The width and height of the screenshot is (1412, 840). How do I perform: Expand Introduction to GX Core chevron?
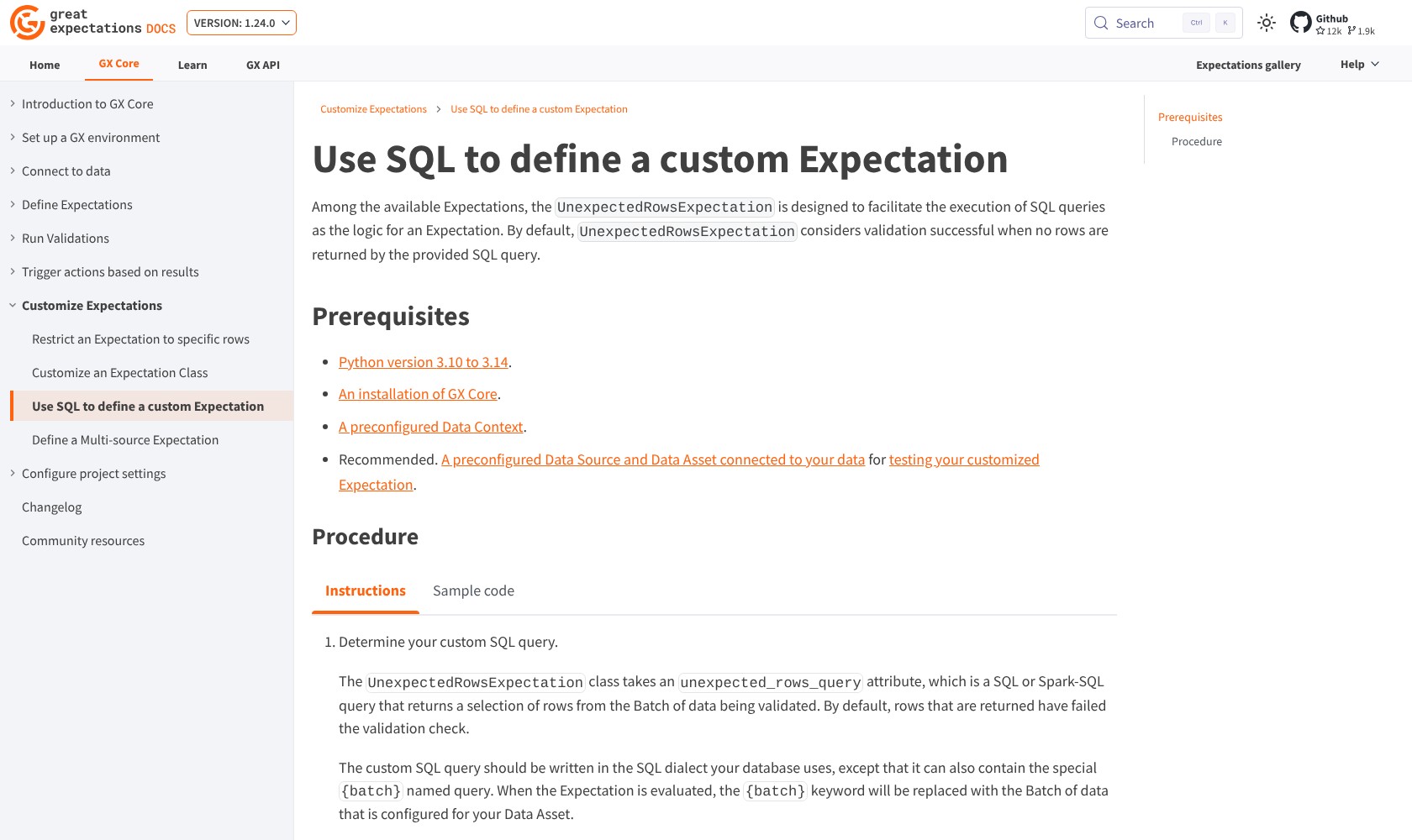pos(13,103)
